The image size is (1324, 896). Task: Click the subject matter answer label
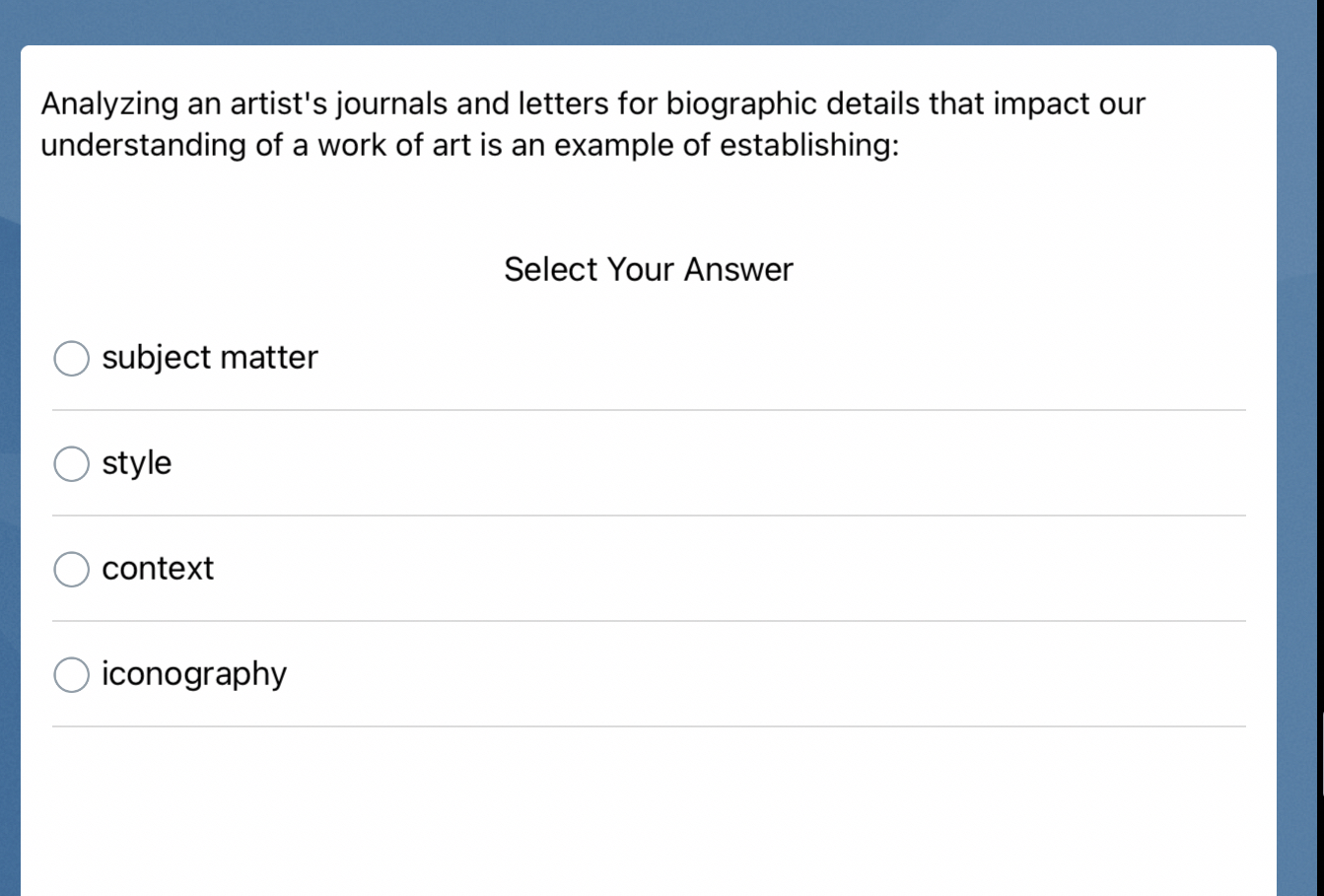coord(209,358)
